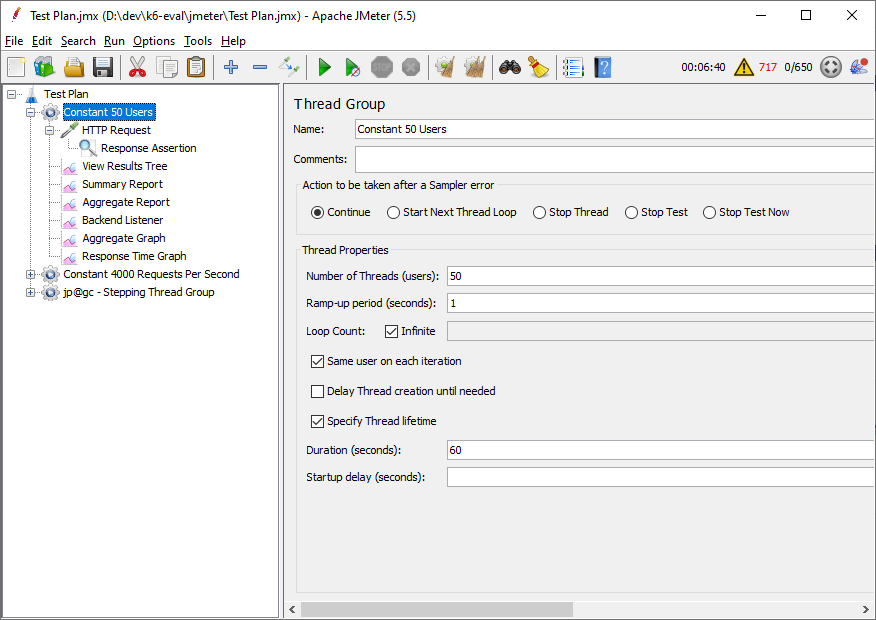This screenshot has width=876, height=620.
Task: Open the Tools menu
Action: (x=198, y=41)
